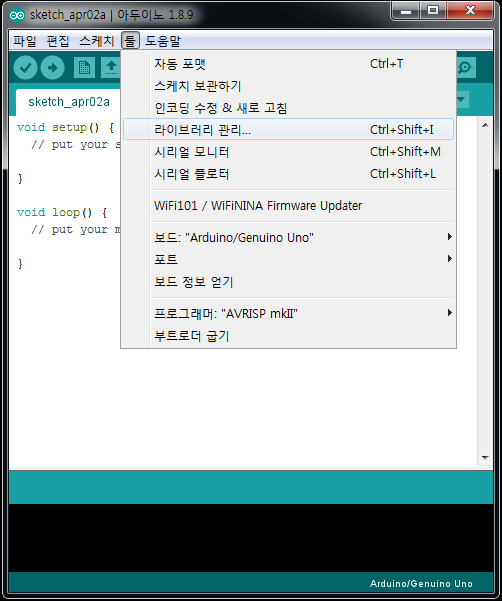Open 라이브러리 관리... entry
Viewport: 502px width, 601px height.
288,130
